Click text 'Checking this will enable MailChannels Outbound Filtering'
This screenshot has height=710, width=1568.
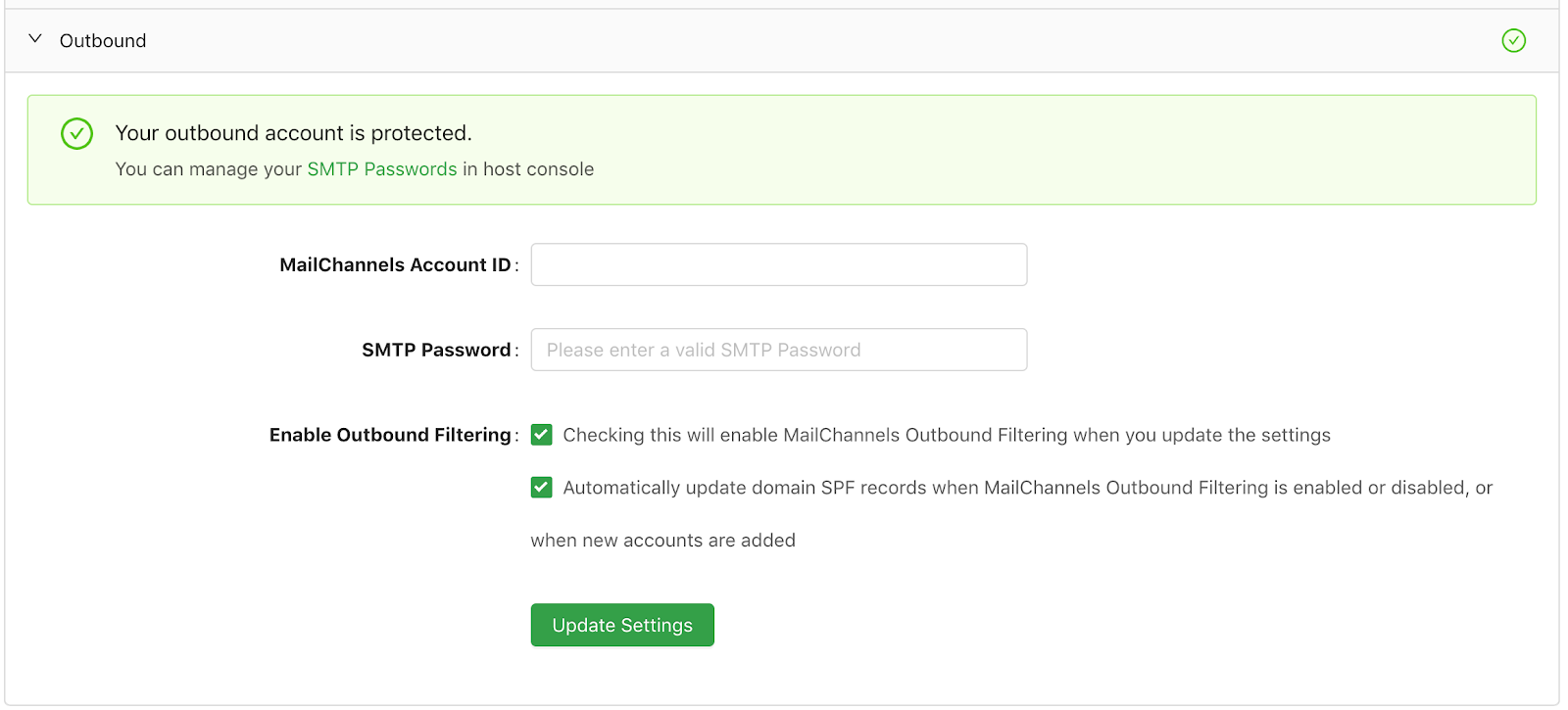tap(815, 435)
